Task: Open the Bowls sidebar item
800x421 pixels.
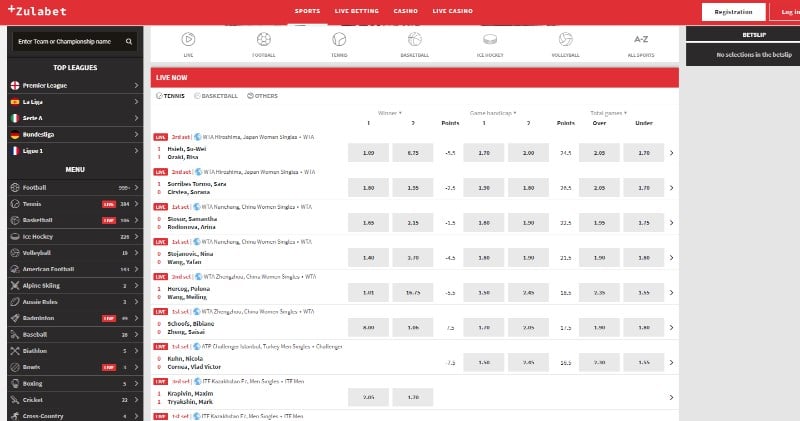Action: tap(75, 367)
